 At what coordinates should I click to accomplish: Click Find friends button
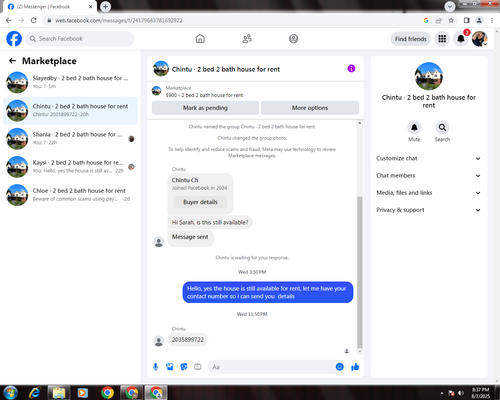[411, 39]
